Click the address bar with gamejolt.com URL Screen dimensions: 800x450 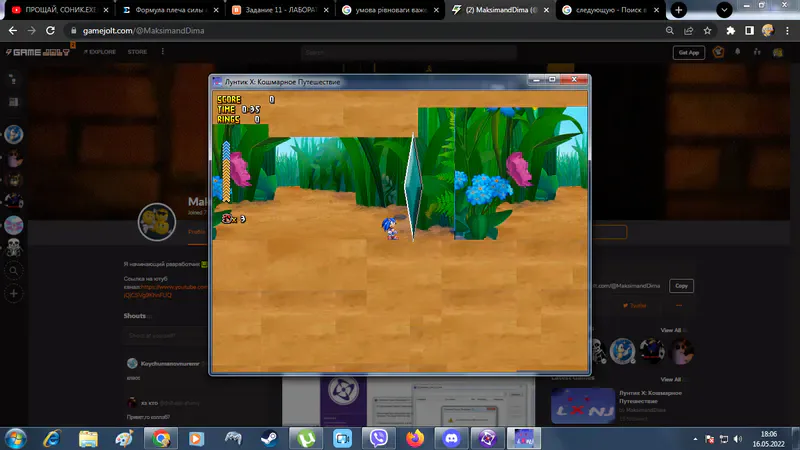365,31
